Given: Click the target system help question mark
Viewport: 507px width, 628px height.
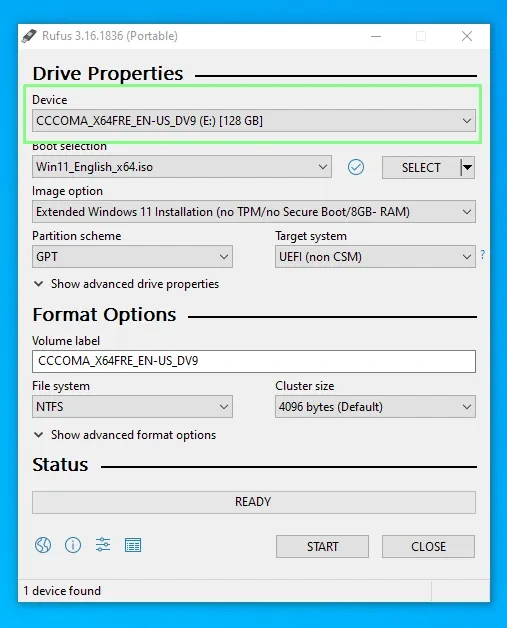Looking at the screenshot, I should click(483, 254).
